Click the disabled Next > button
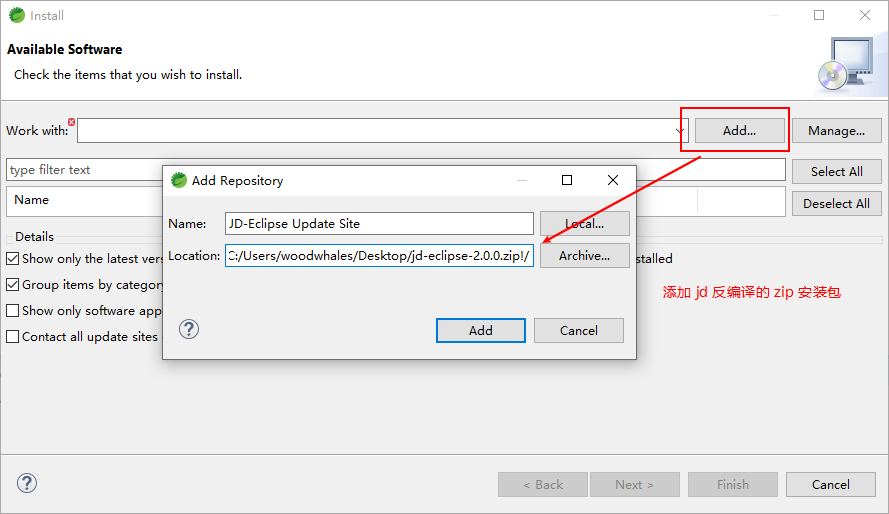Viewport: 889px width, 514px height. (634, 485)
